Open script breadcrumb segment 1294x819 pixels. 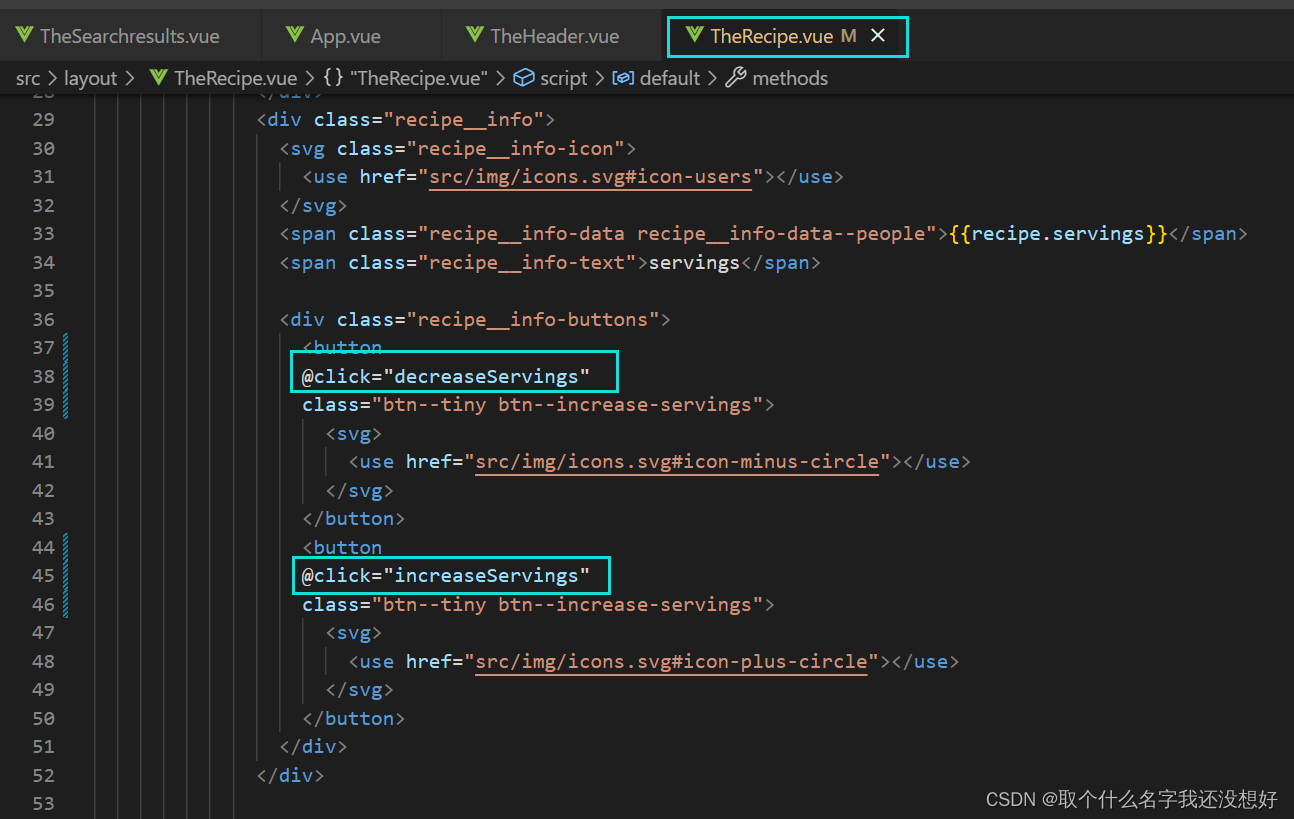[564, 78]
